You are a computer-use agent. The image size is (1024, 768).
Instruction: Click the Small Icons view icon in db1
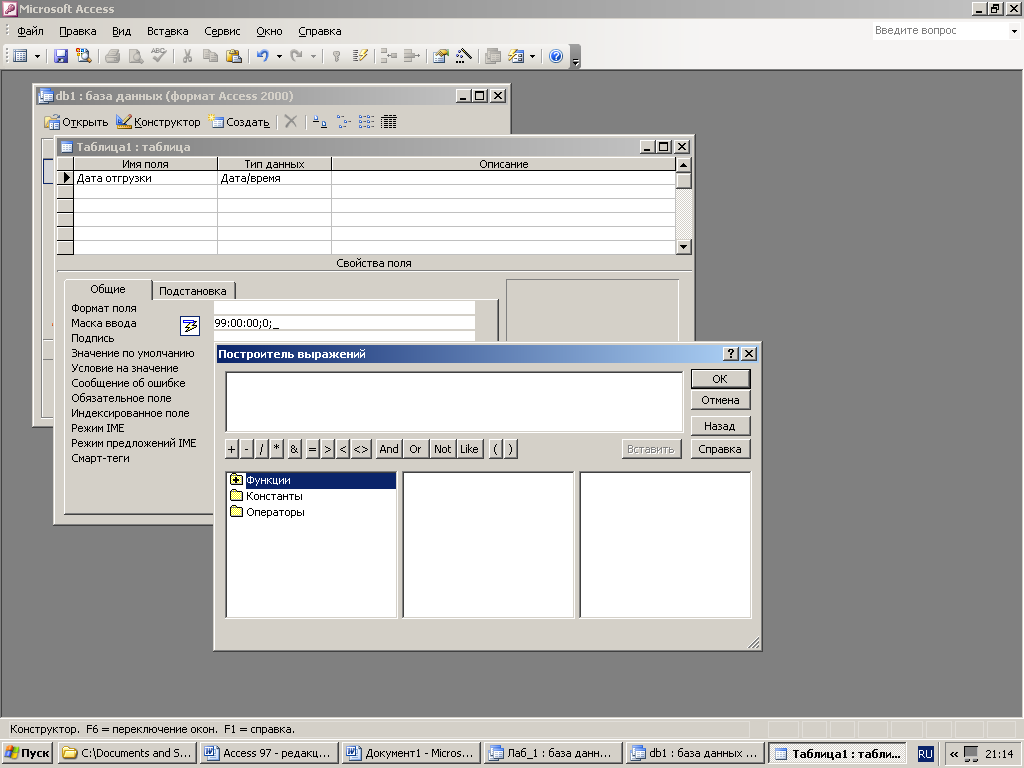[x=344, y=121]
